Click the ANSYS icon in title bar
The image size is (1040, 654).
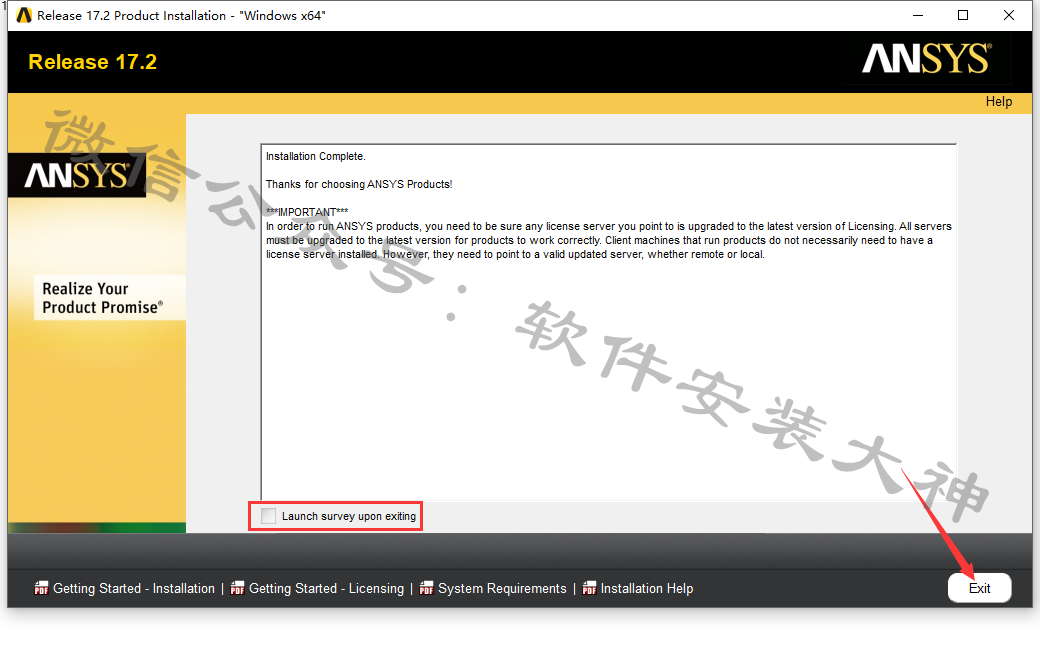[x=24, y=15]
